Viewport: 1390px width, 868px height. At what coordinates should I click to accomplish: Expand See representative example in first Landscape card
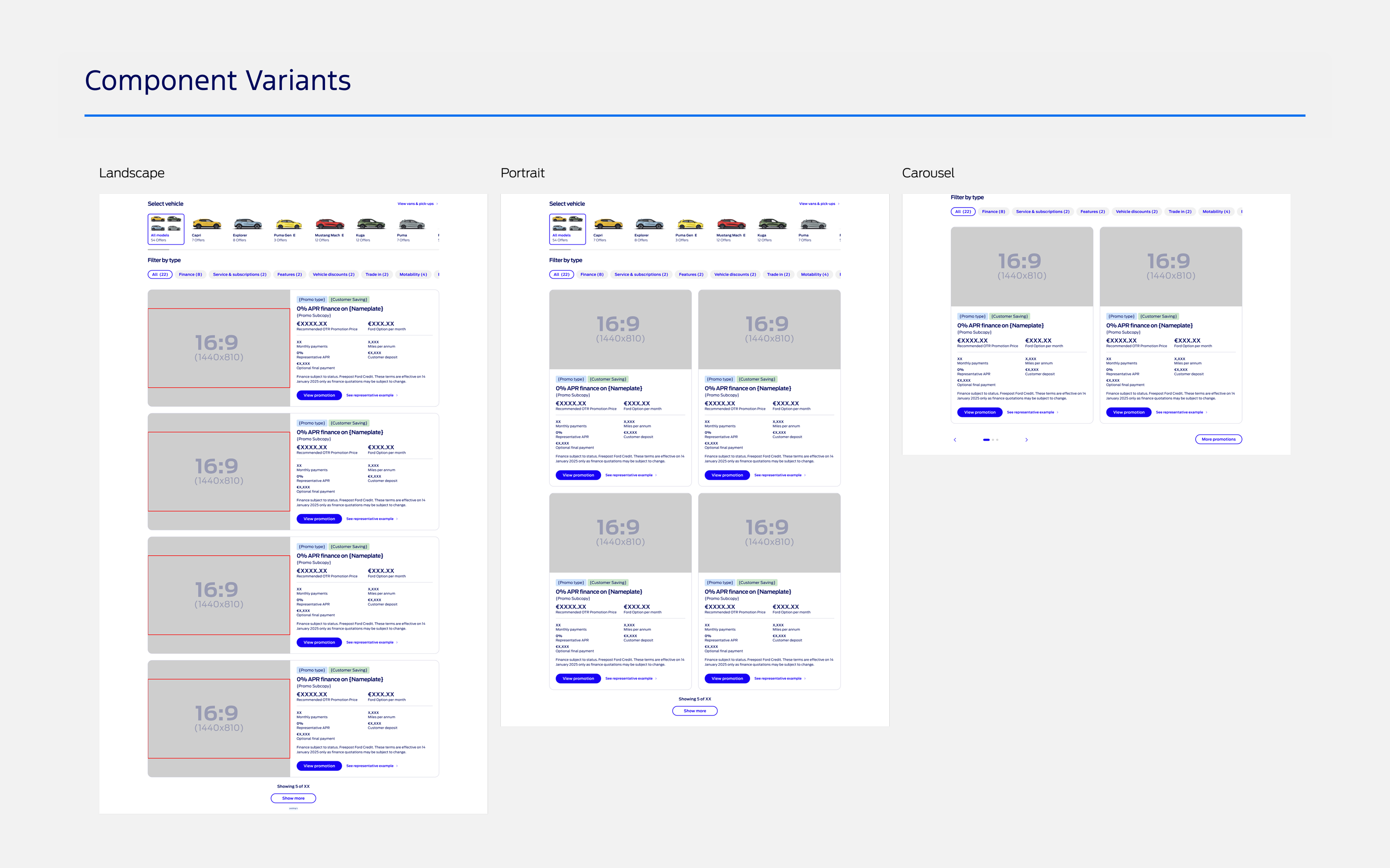(371, 396)
